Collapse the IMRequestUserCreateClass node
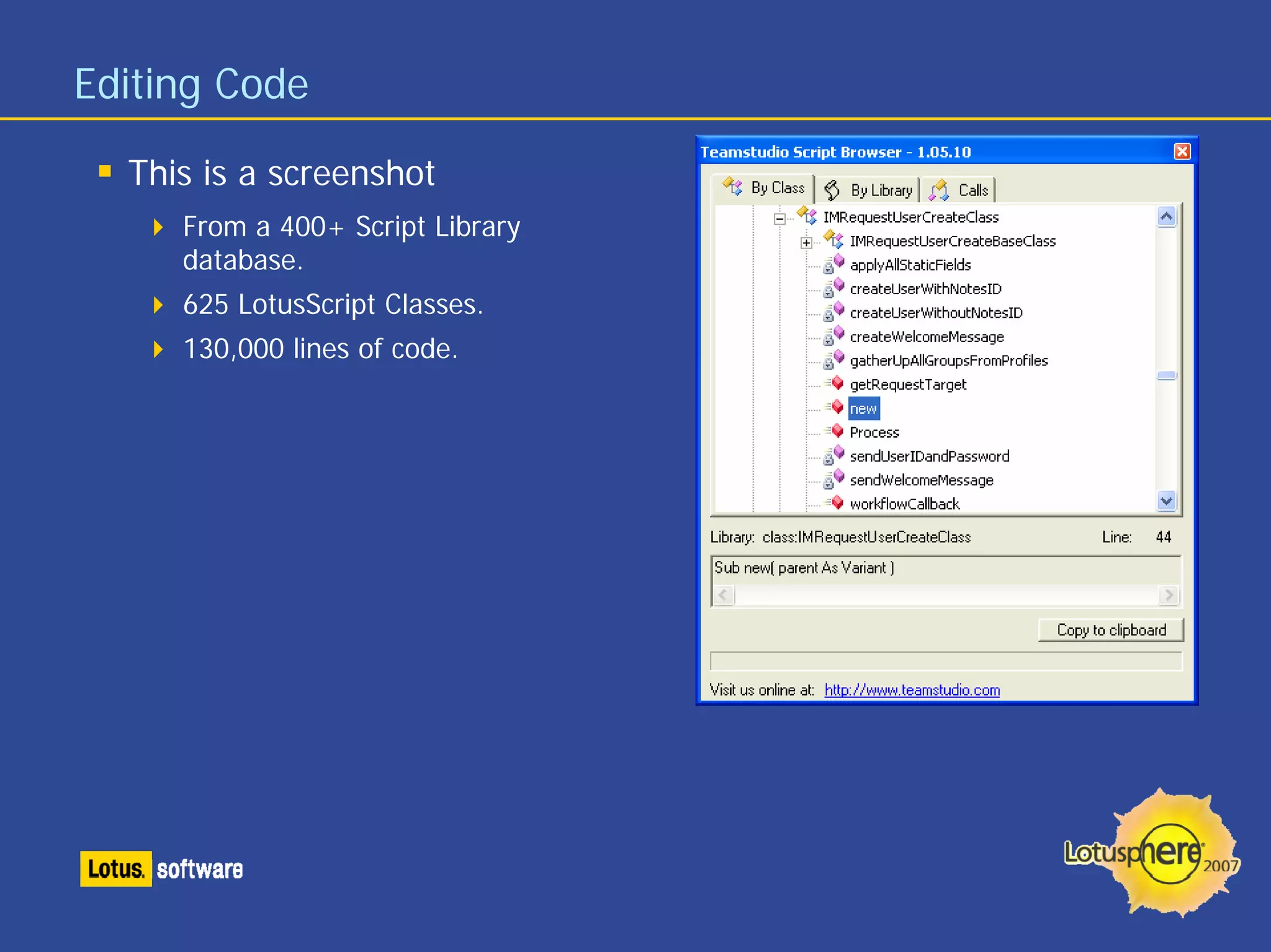This screenshot has height=952, width=1271. coord(779,218)
